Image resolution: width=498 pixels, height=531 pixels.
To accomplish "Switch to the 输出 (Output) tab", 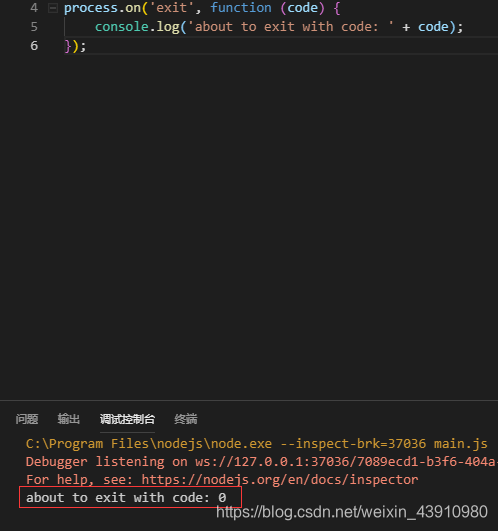I will pos(68,419).
